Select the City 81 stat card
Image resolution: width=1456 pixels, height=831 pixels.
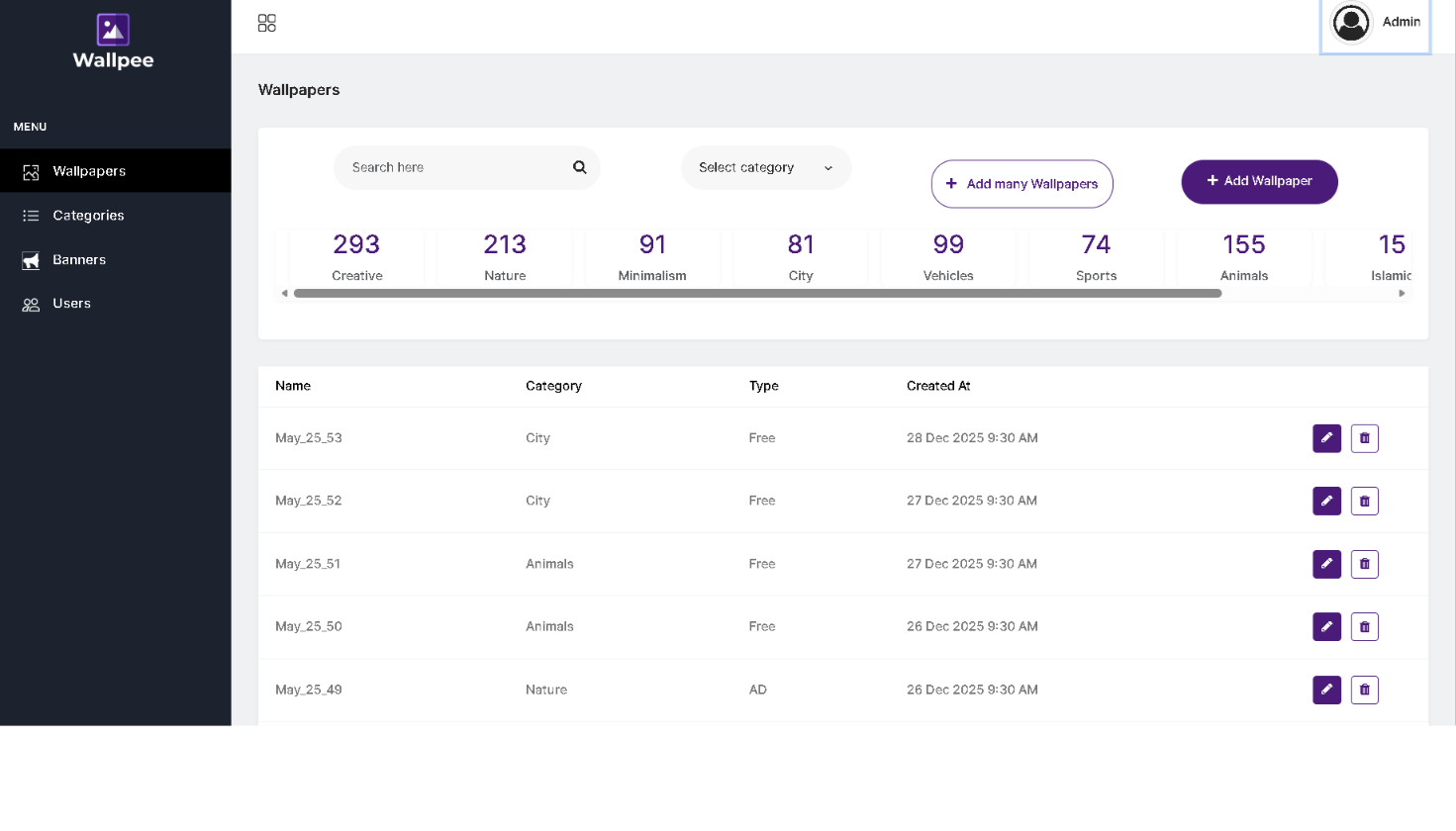pos(801,257)
